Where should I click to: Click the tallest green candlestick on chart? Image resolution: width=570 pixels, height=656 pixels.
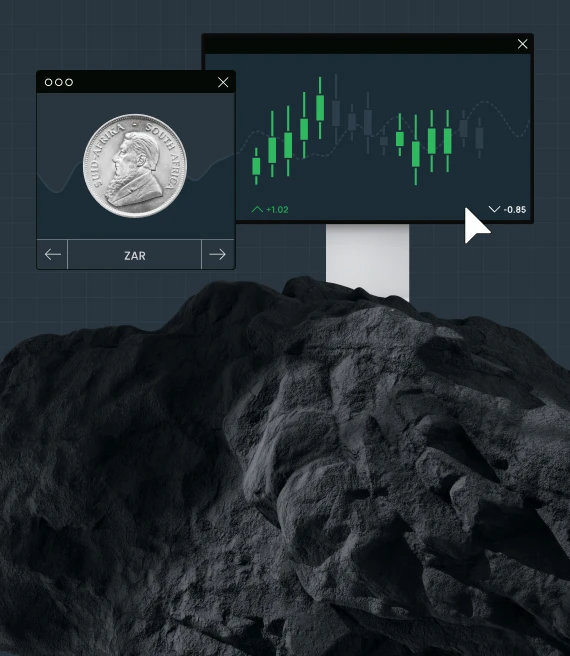coord(320,108)
